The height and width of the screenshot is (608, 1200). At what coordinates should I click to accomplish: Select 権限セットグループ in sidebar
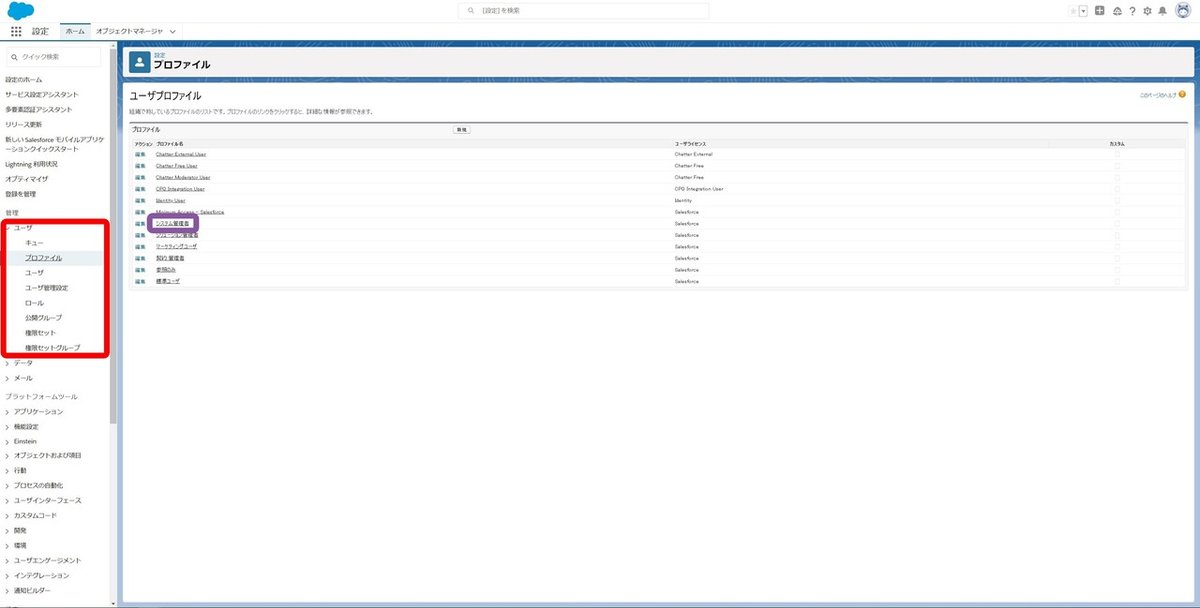point(52,347)
